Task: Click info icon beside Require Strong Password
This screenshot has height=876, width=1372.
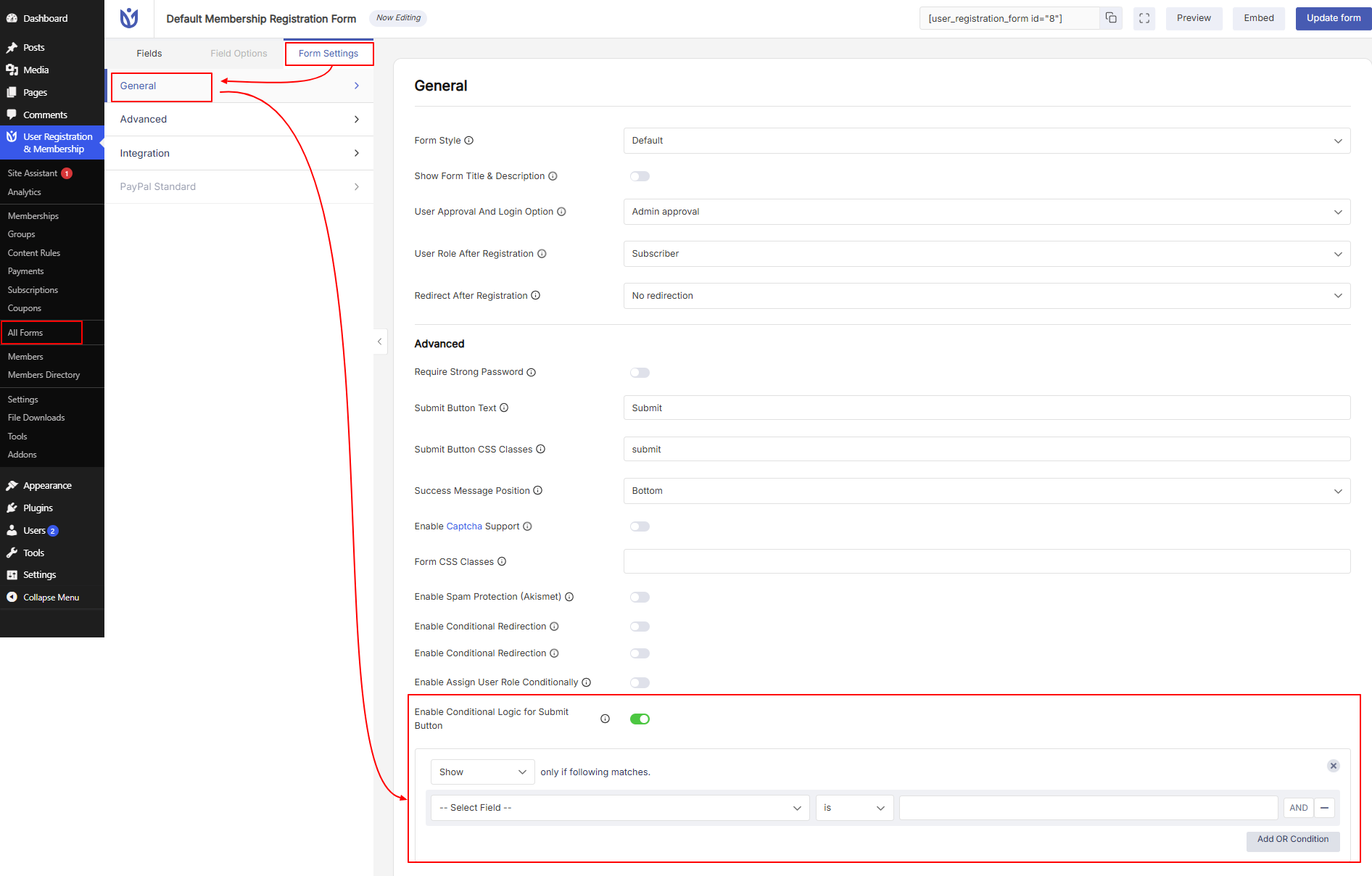Action: tap(531, 372)
